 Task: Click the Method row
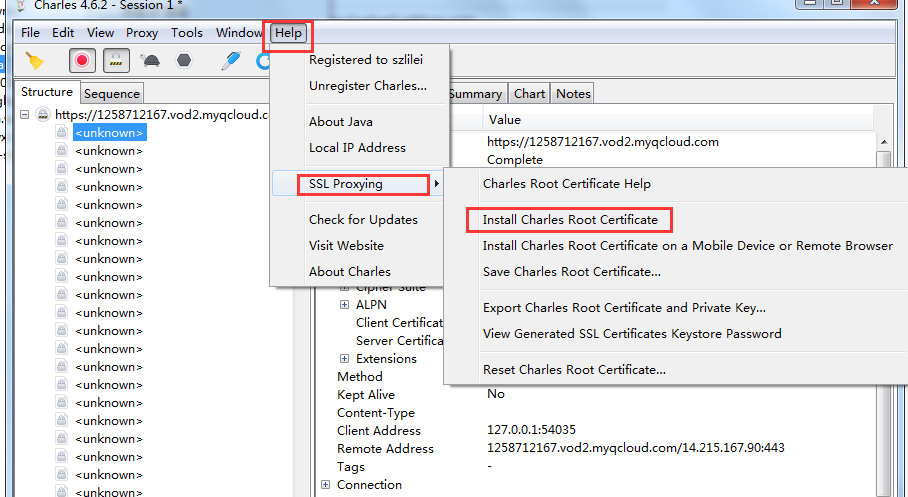pyautogui.click(x=360, y=377)
